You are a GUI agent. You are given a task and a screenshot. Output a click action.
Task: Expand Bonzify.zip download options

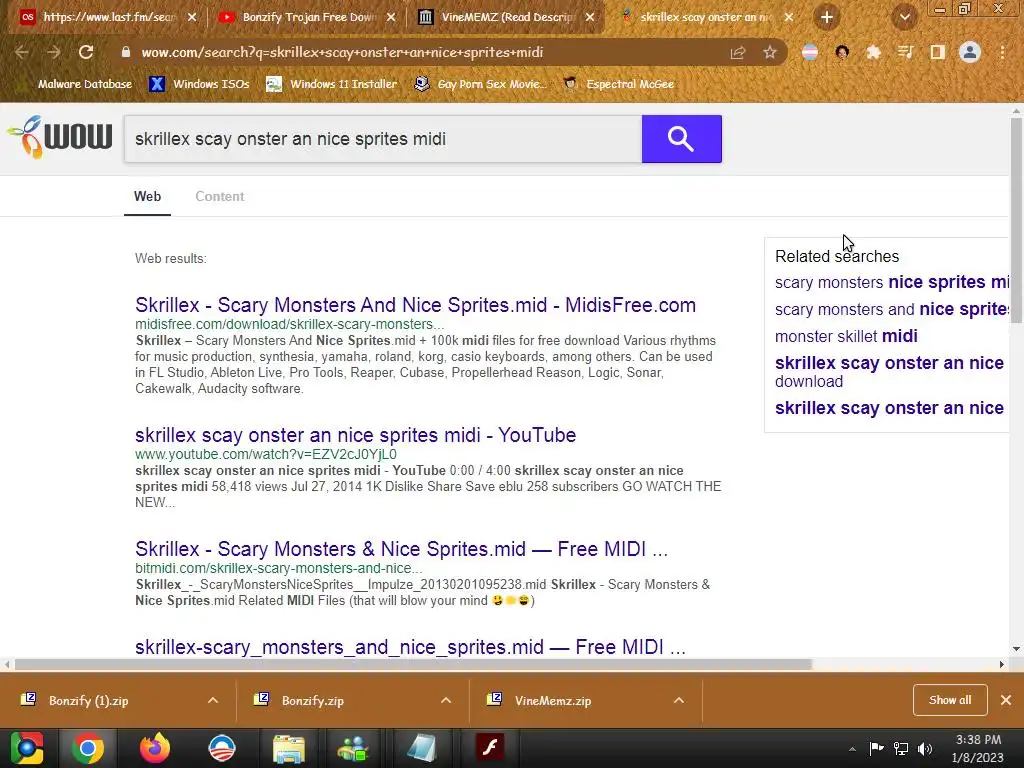click(446, 700)
